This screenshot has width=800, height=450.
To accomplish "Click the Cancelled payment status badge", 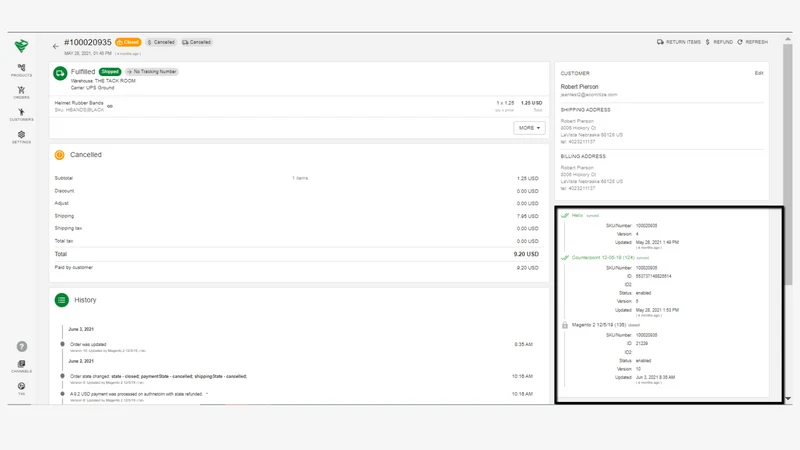I will (161, 42).
